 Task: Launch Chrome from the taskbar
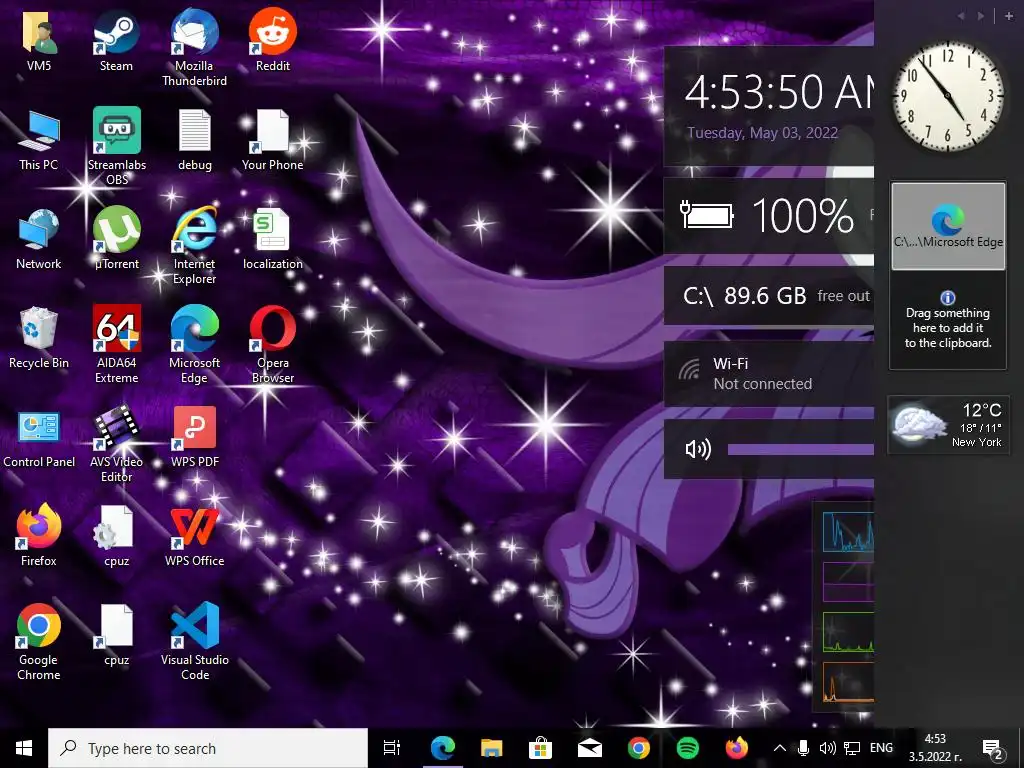point(639,748)
